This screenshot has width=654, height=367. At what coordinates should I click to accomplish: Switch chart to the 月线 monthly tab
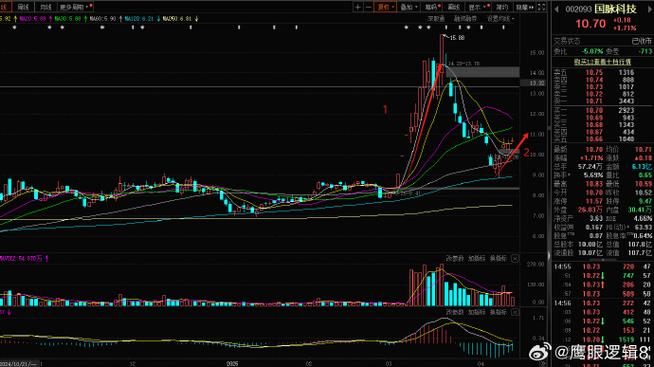[x=45, y=7]
